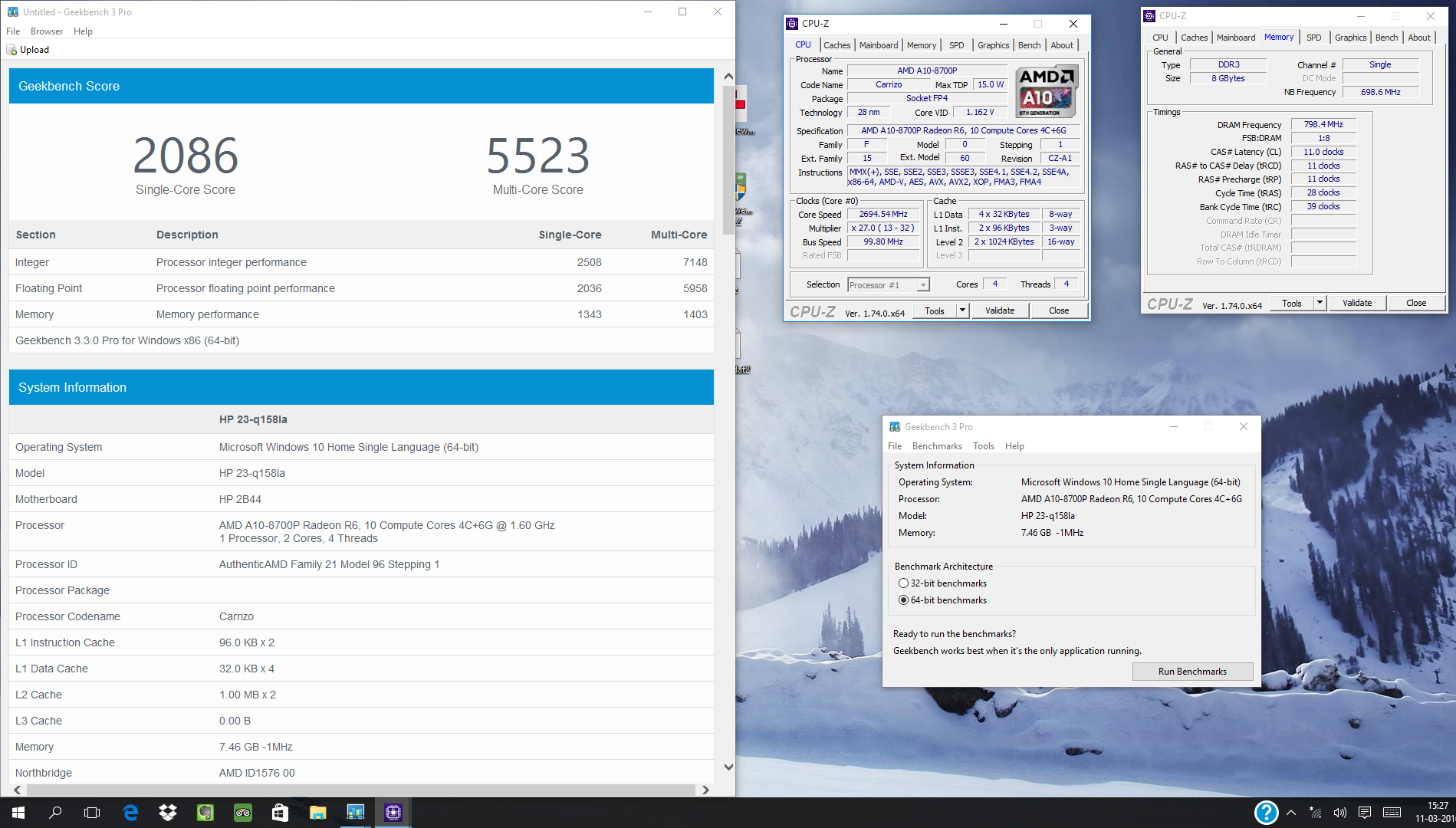Open taskbar search magnifier
The width and height of the screenshot is (1456, 828).
pos(55,813)
